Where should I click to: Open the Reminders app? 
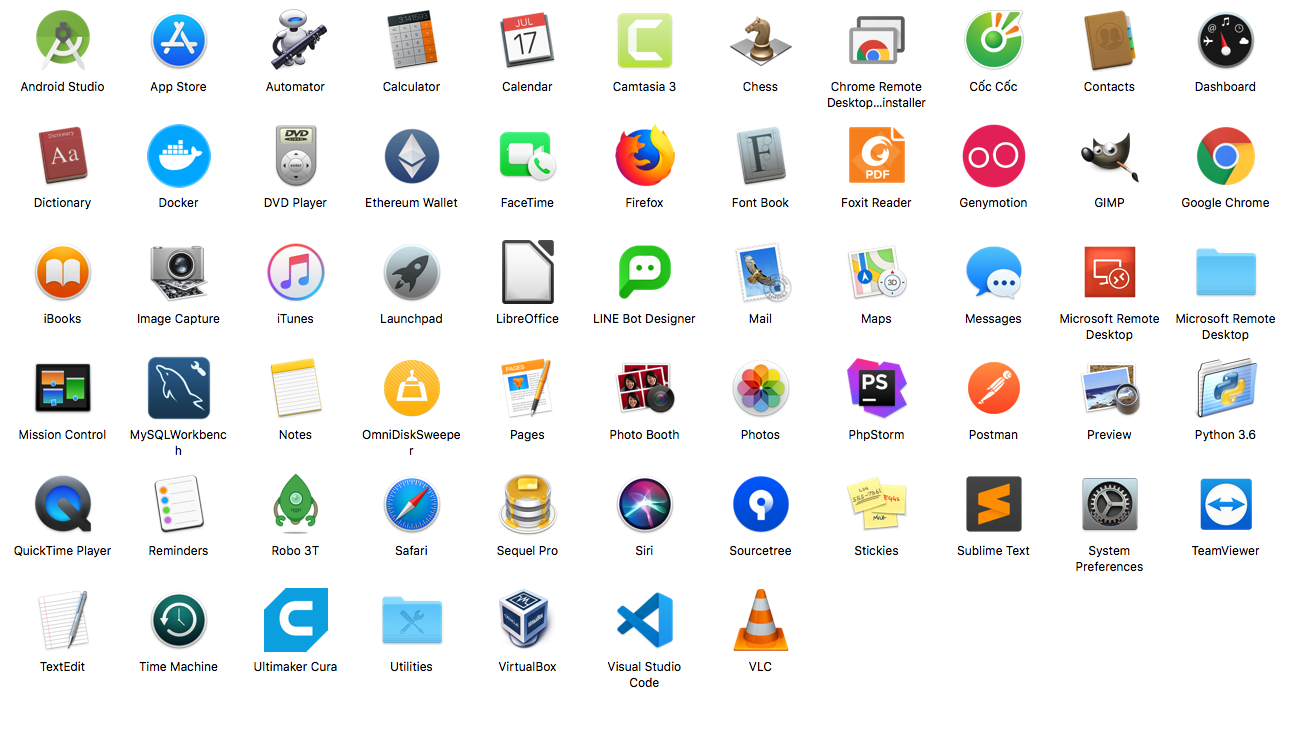click(x=178, y=504)
